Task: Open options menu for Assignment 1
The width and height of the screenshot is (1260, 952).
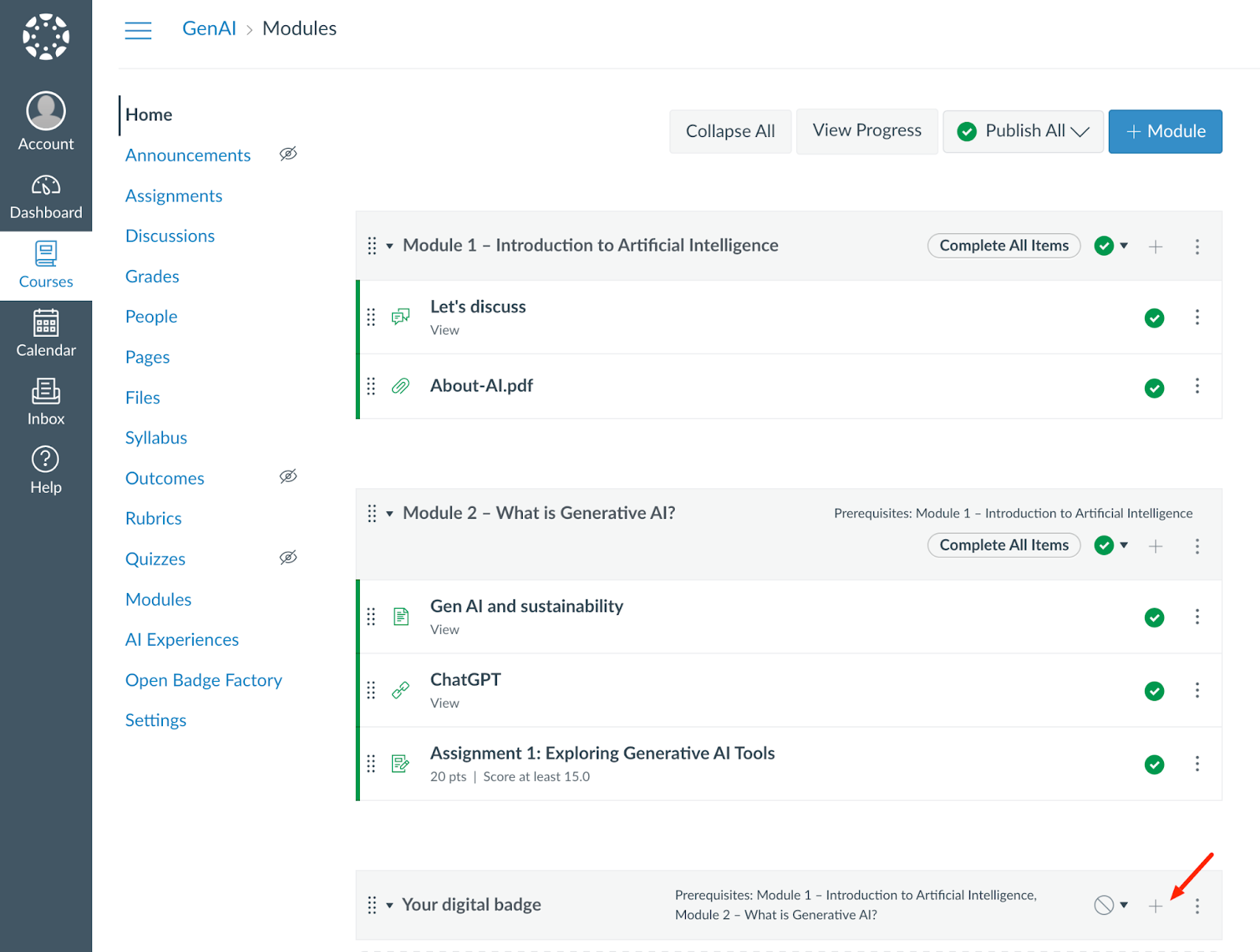Action: click(1197, 763)
